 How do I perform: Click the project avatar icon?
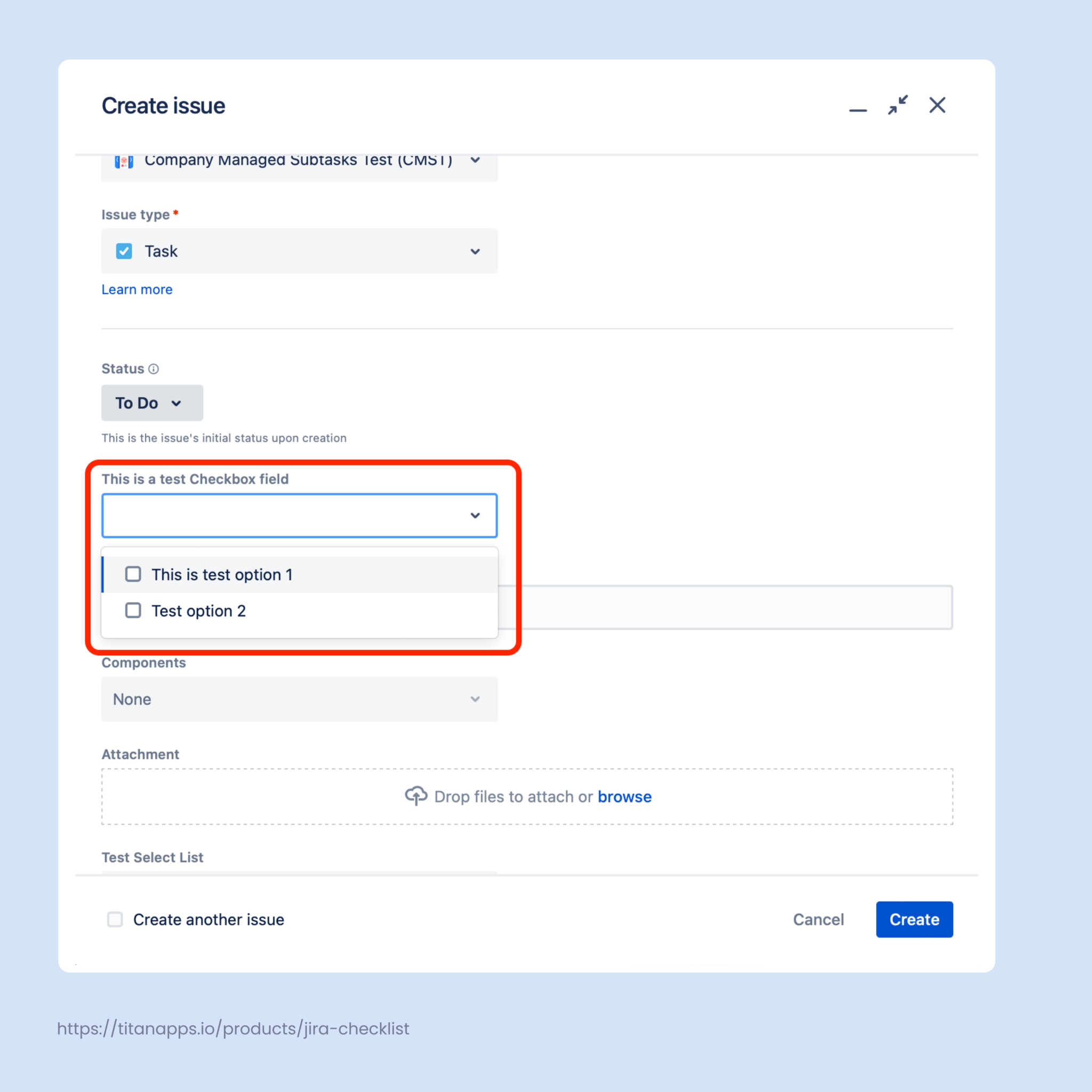coord(124,161)
